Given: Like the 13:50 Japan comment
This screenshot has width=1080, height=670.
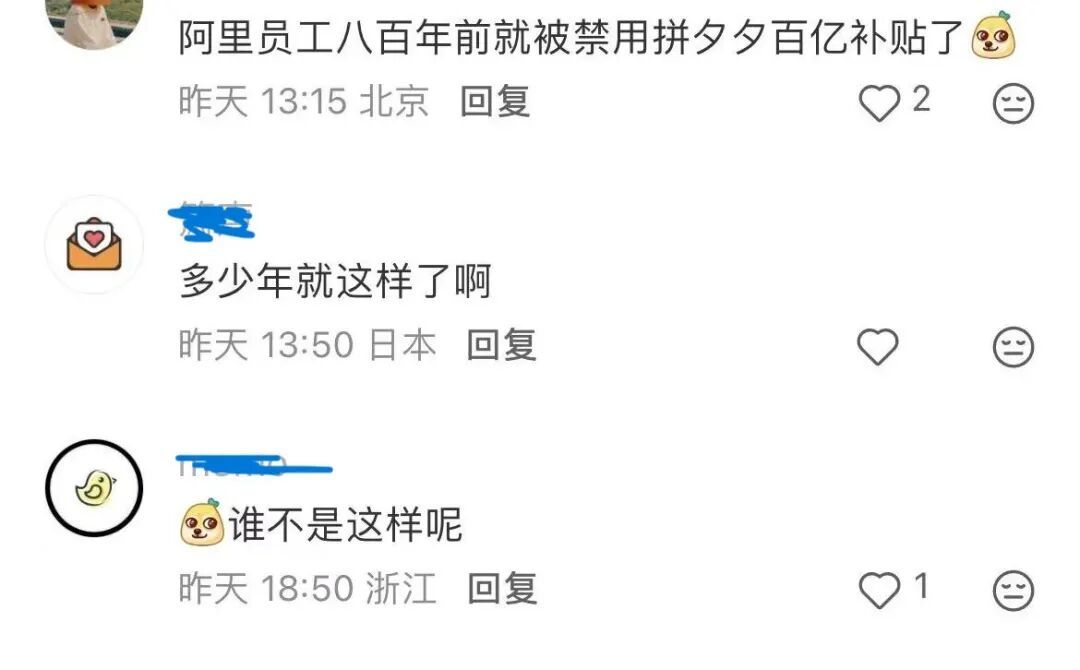Looking at the screenshot, I should coord(878,346).
